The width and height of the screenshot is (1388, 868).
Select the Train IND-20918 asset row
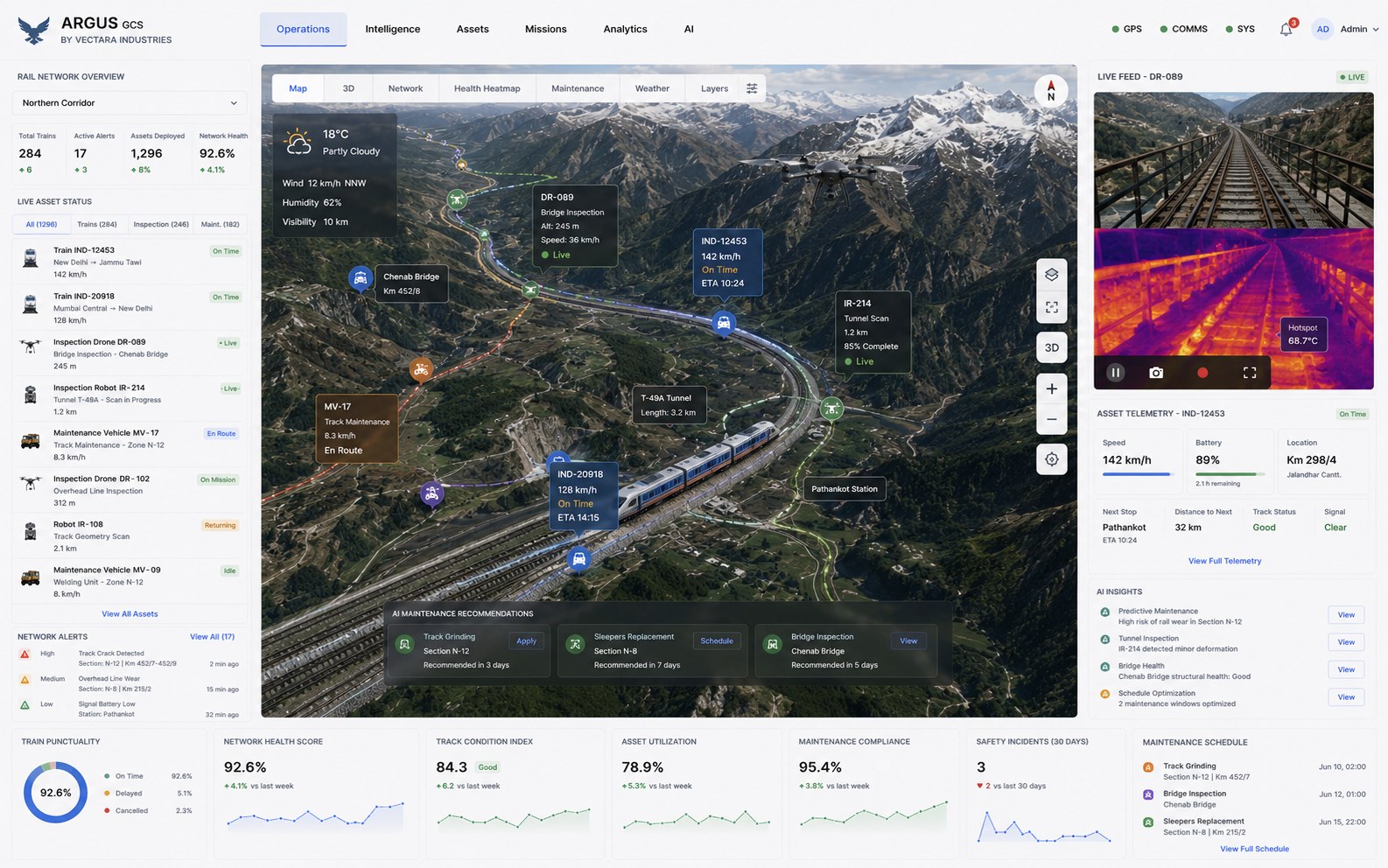pos(130,308)
